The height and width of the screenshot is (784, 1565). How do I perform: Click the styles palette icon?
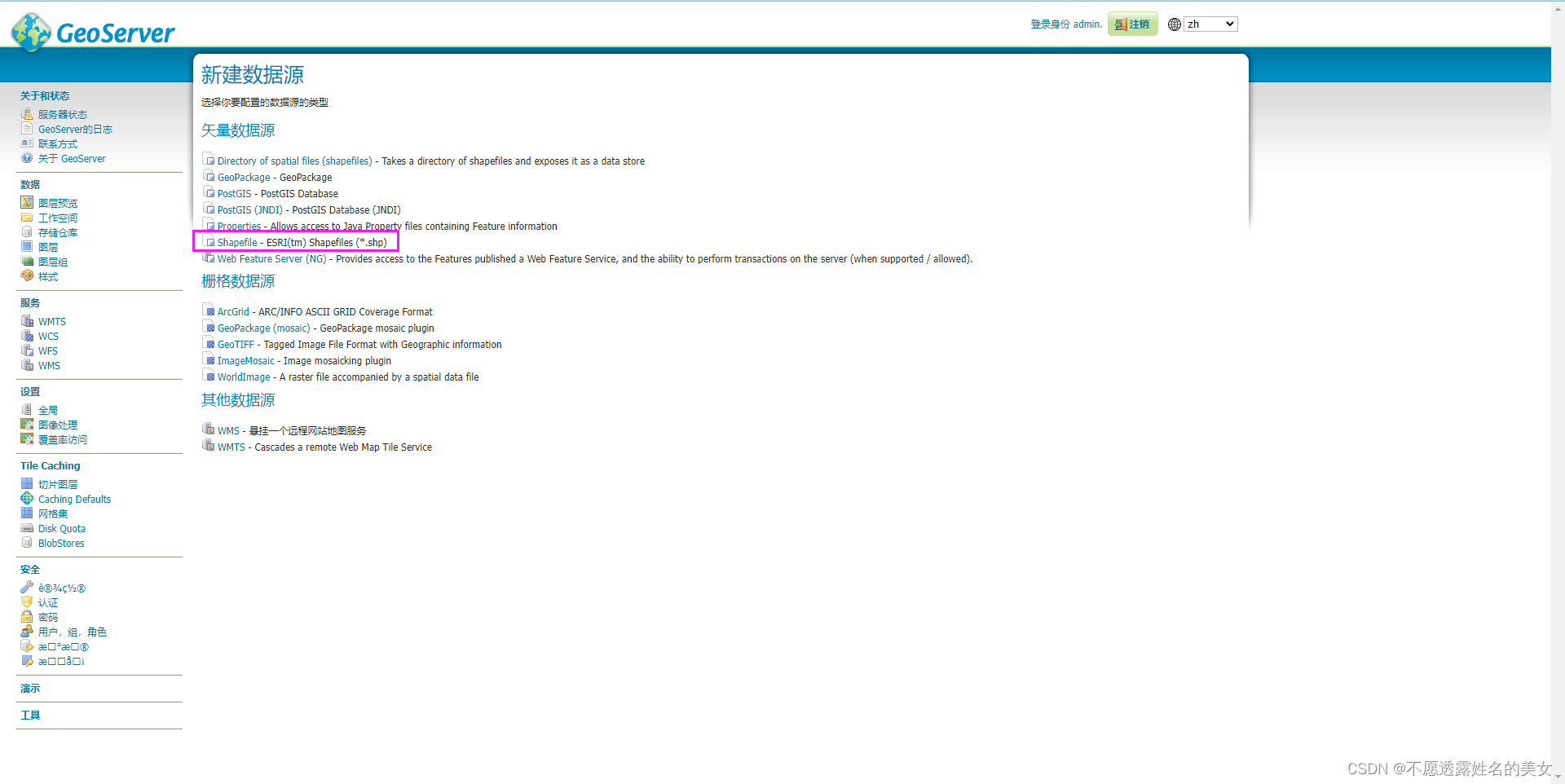point(27,276)
